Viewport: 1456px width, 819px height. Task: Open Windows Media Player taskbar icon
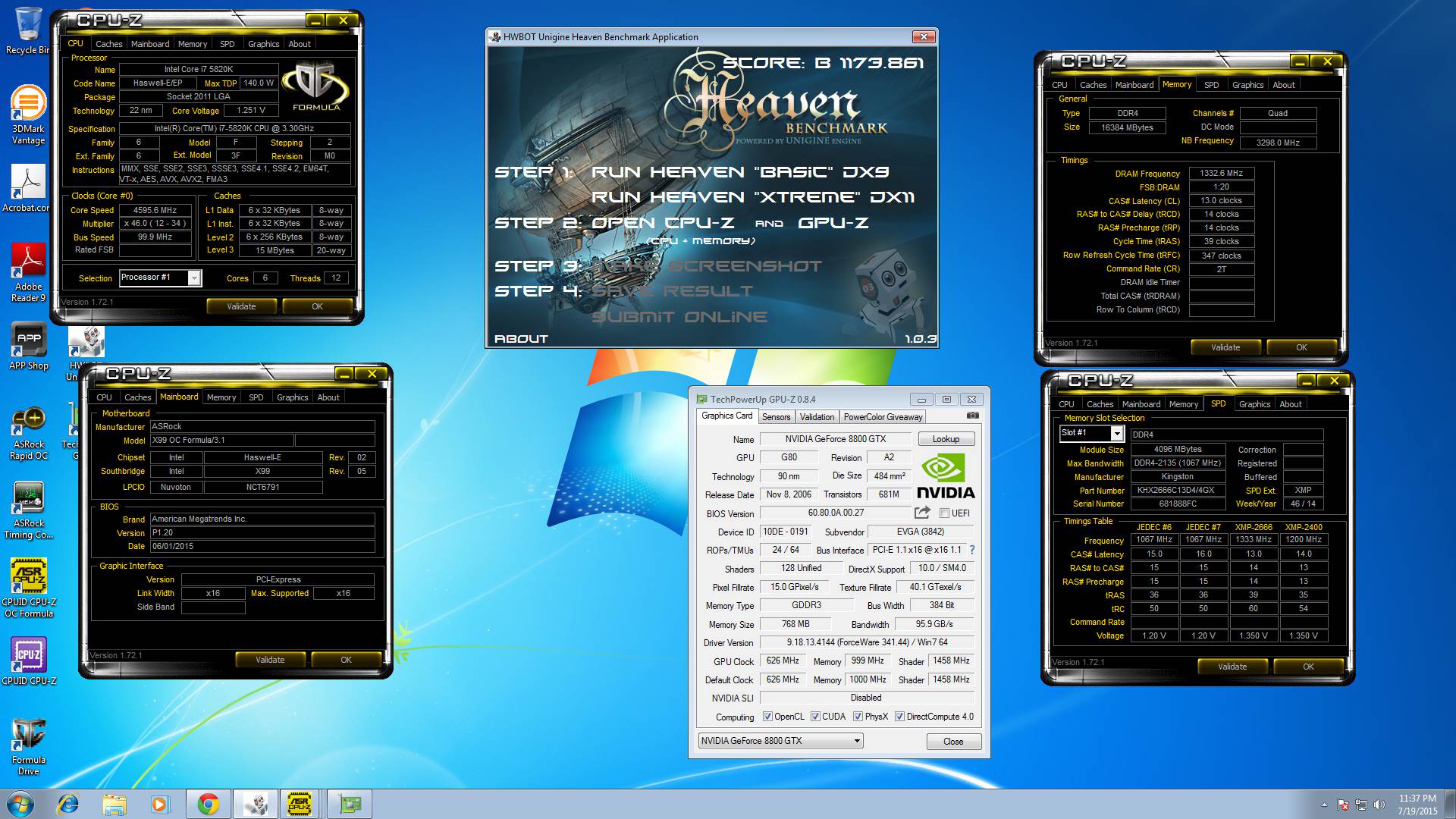click(160, 804)
